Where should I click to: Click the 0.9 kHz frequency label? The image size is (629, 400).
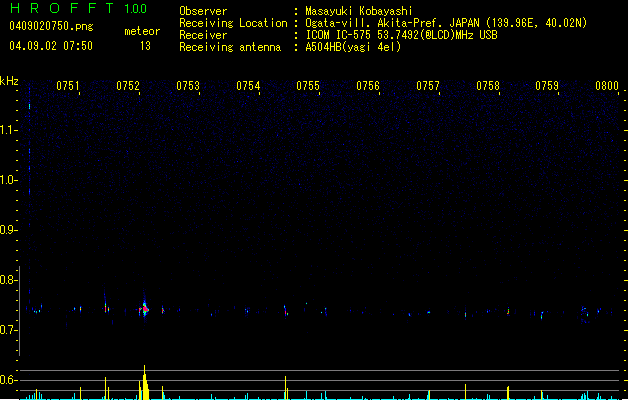[9, 230]
